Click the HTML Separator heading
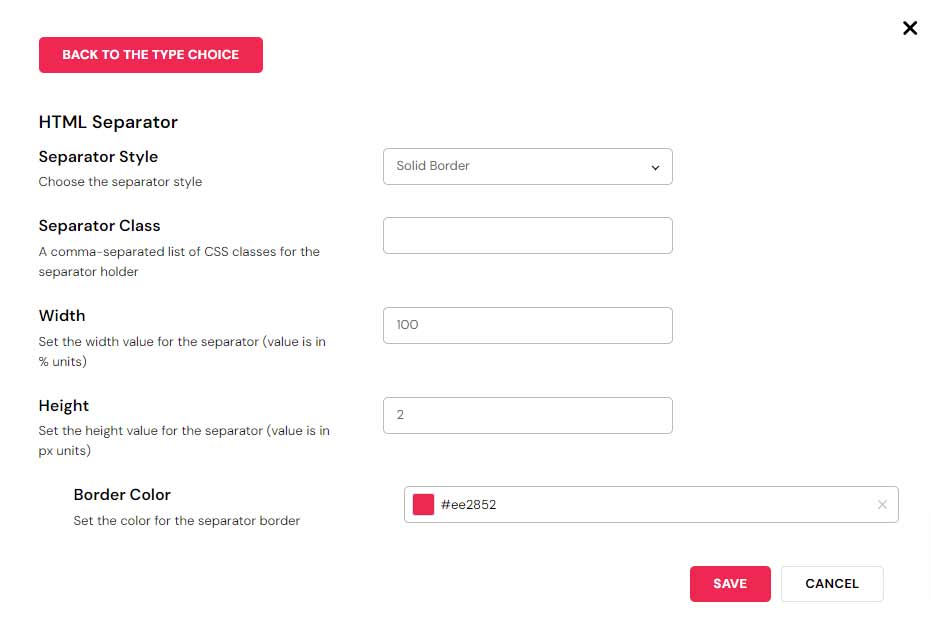 click(x=108, y=122)
